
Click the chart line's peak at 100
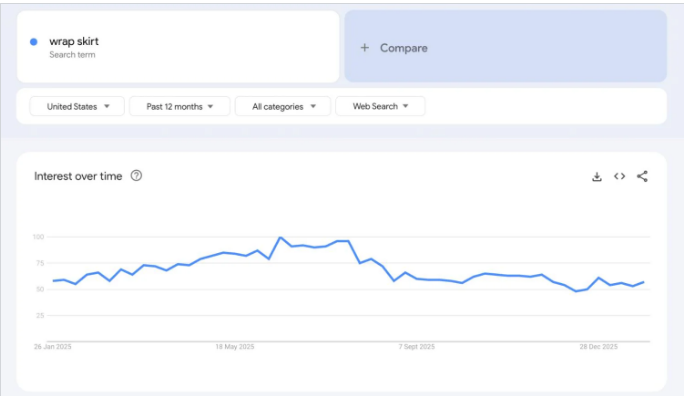280,237
